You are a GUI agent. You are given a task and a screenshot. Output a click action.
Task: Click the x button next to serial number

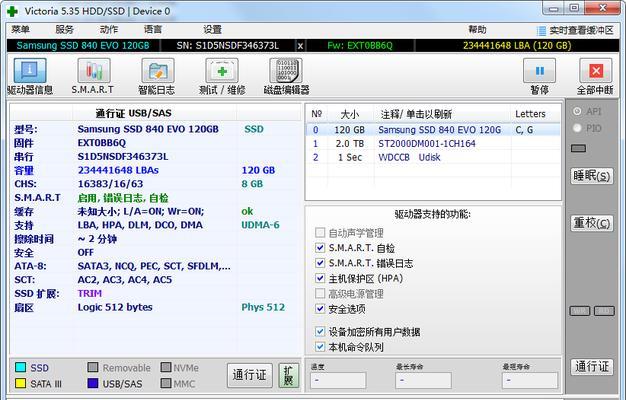coord(300,46)
